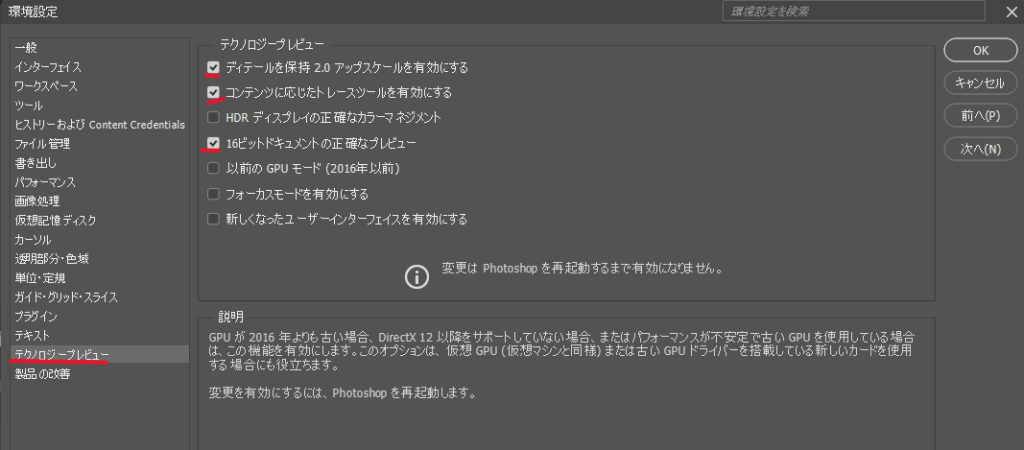Enable 以前の GPU モード (2016年以前)
1024x450 pixels.
[212, 169]
